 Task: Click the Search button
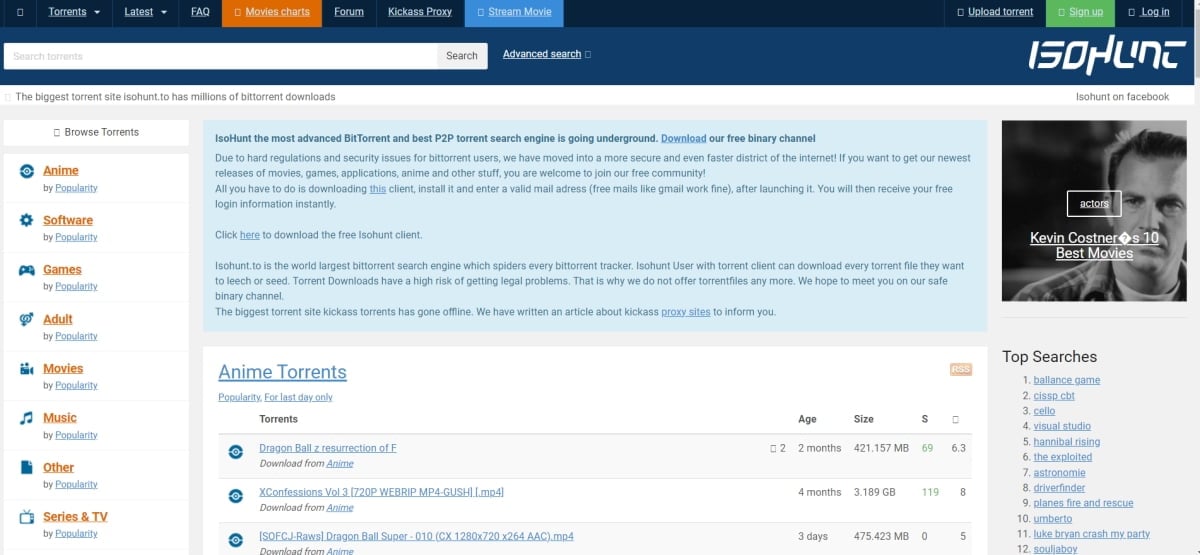pyautogui.click(x=462, y=56)
